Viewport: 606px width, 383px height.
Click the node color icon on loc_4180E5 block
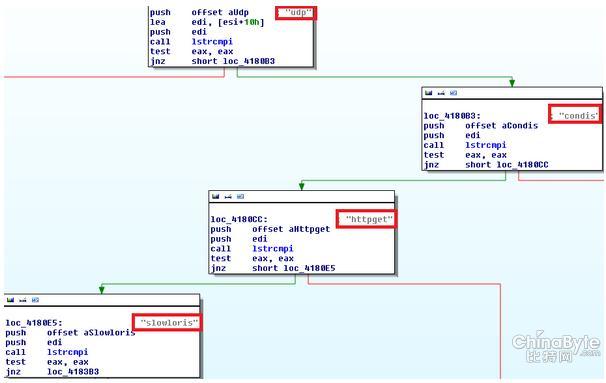[x=10, y=300]
